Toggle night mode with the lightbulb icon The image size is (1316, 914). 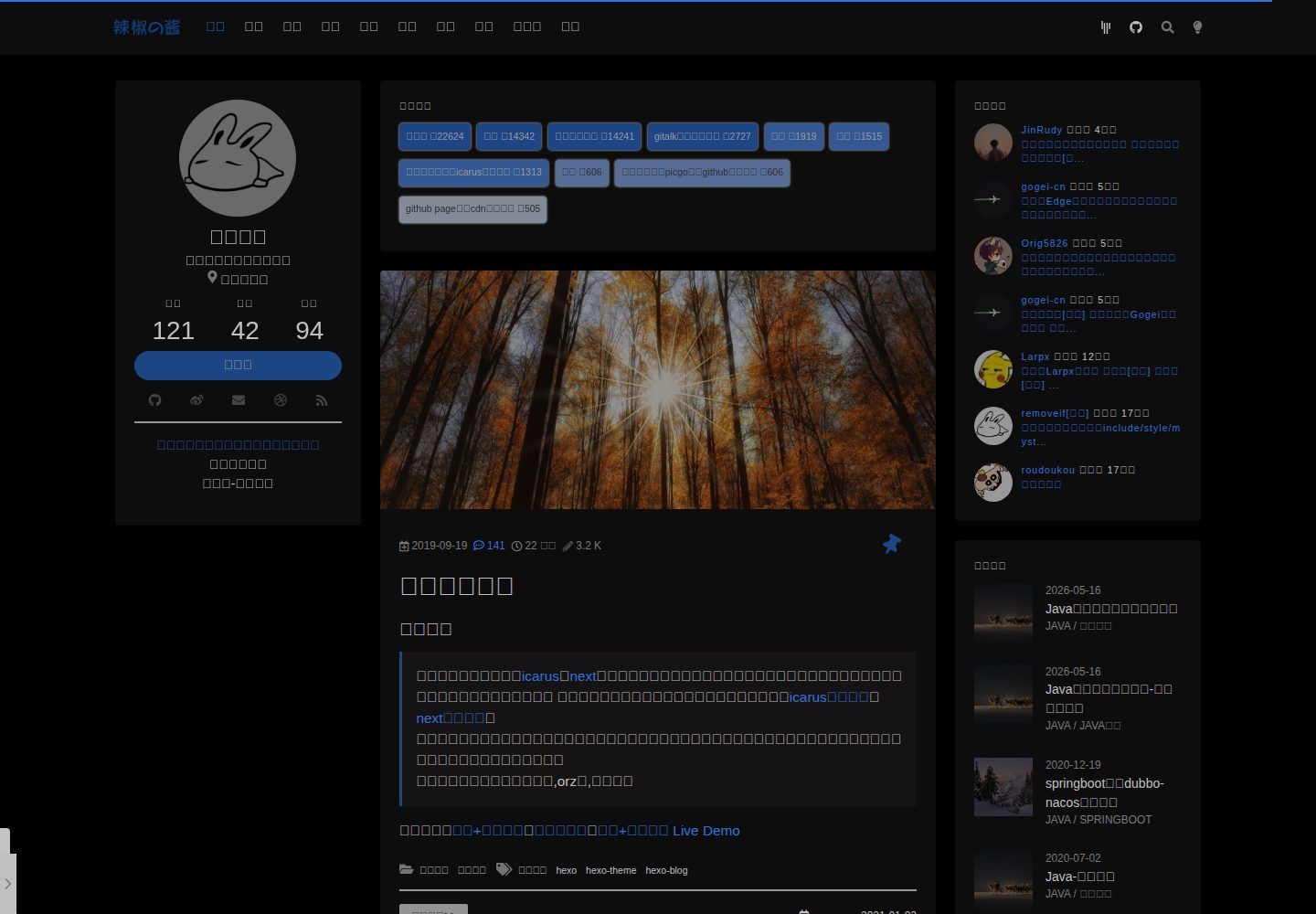(x=1197, y=27)
